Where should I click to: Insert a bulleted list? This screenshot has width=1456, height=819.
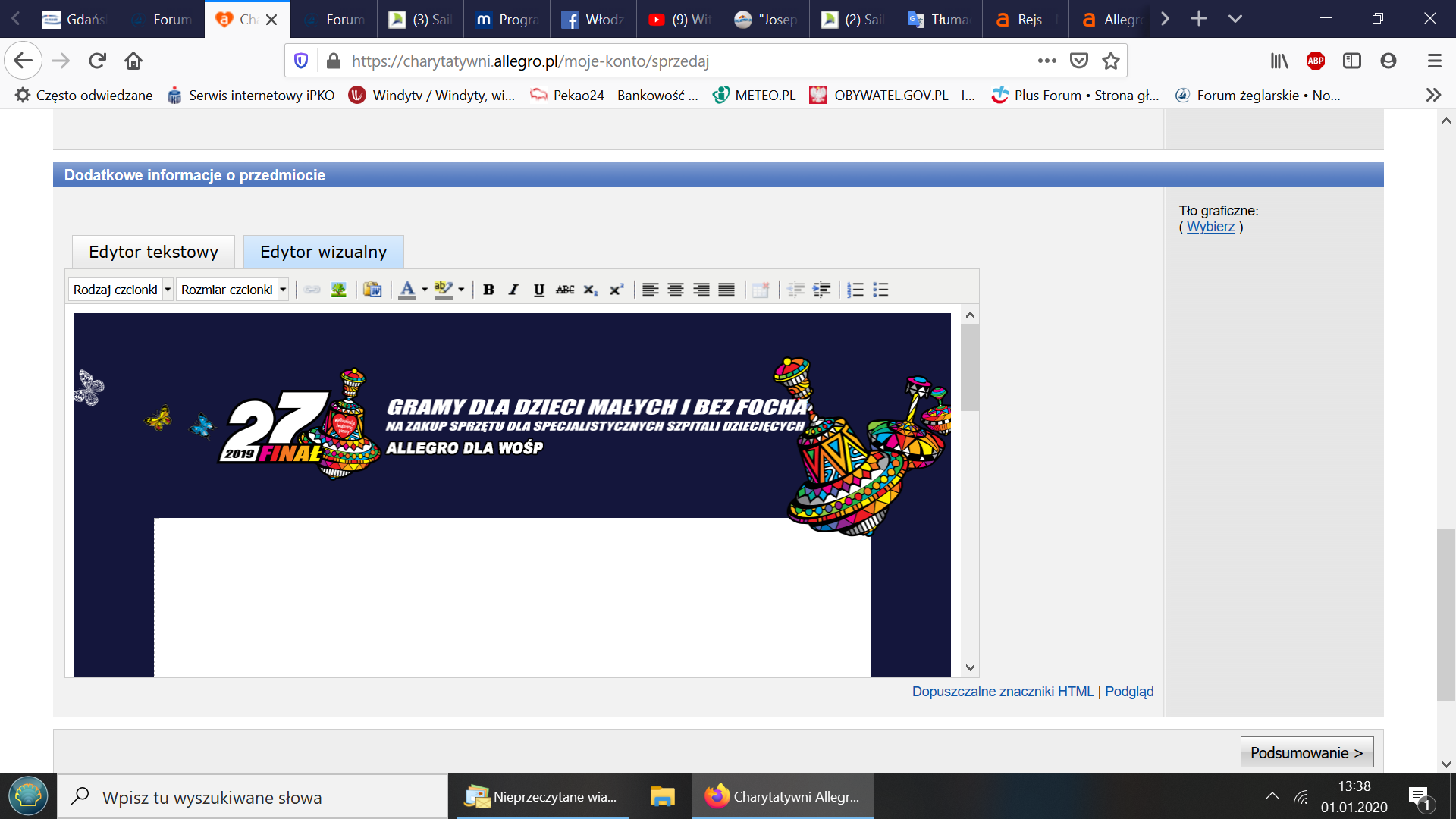point(880,290)
